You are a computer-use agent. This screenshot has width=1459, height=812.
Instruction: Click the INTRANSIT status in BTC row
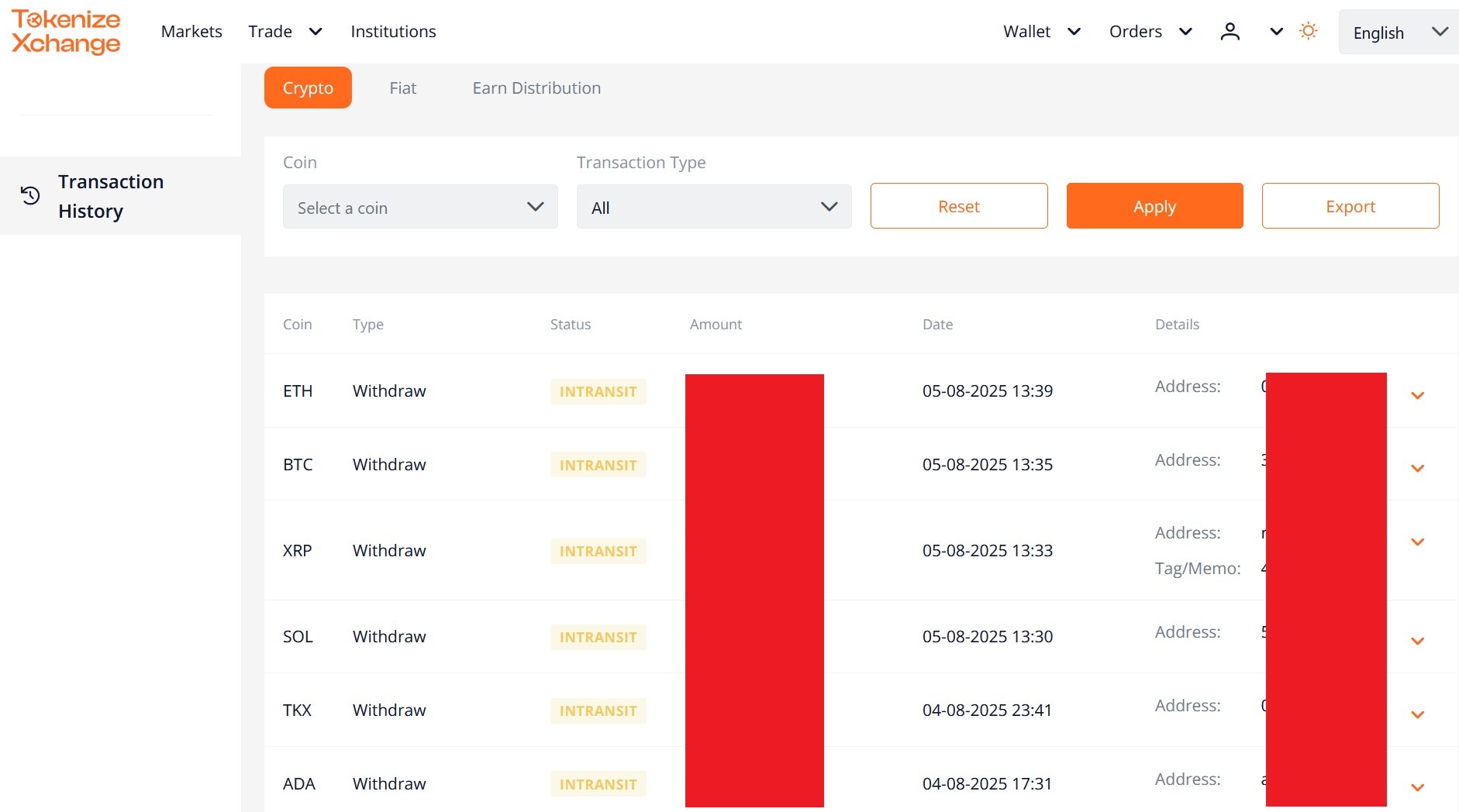(x=598, y=465)
